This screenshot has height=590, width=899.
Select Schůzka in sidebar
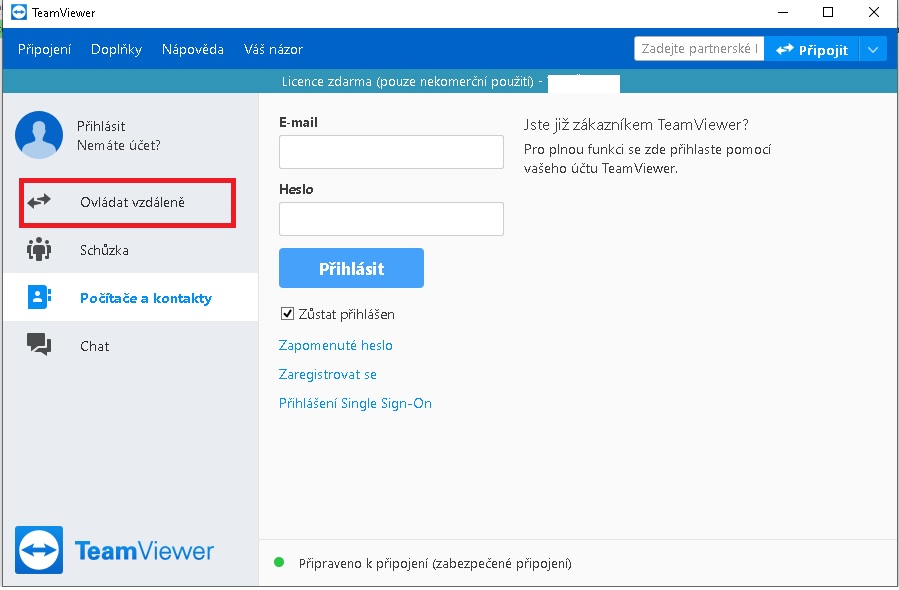(131, 250)
